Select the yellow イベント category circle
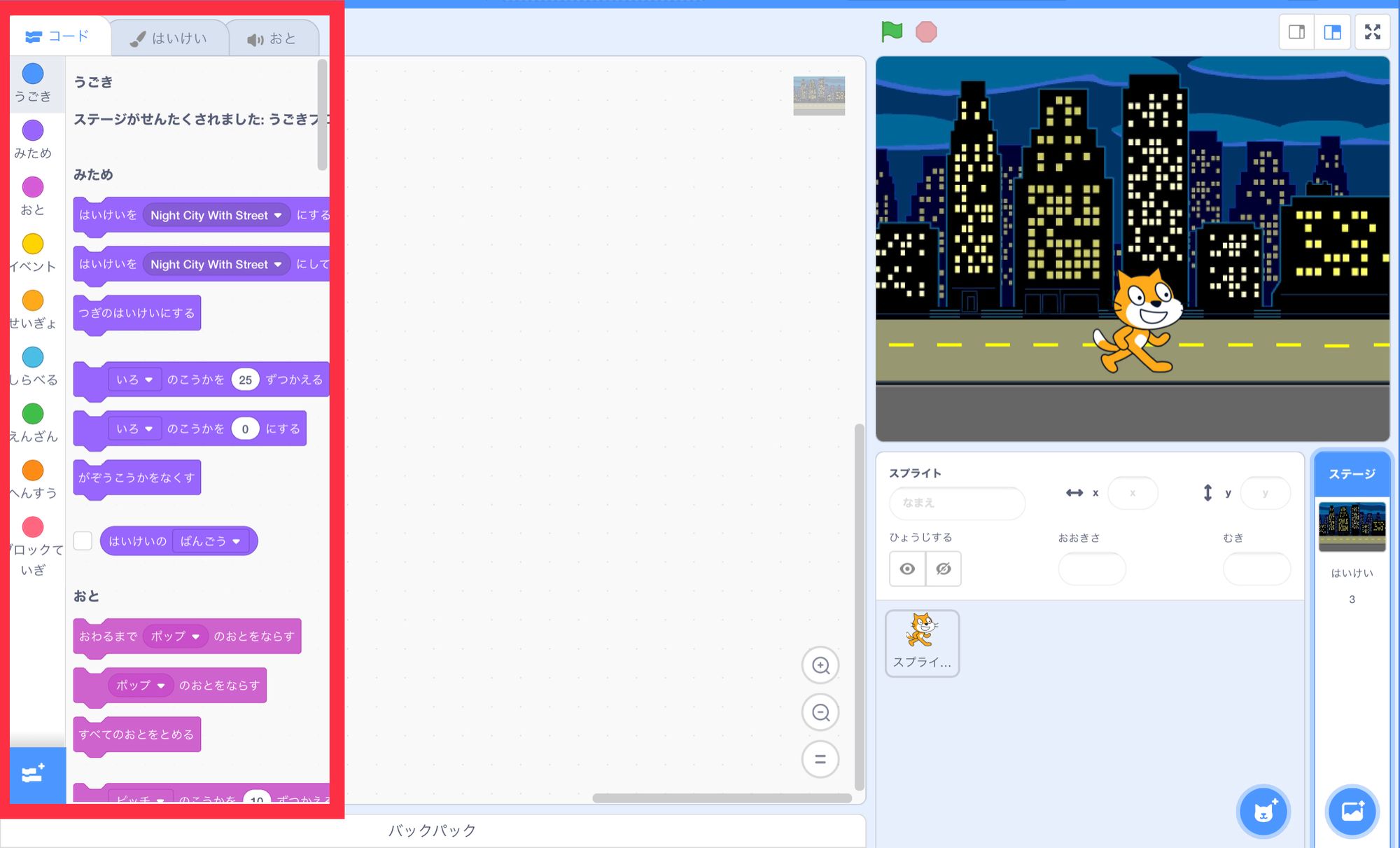Viewport: 1400px width, 848px height. click(33, 244)
